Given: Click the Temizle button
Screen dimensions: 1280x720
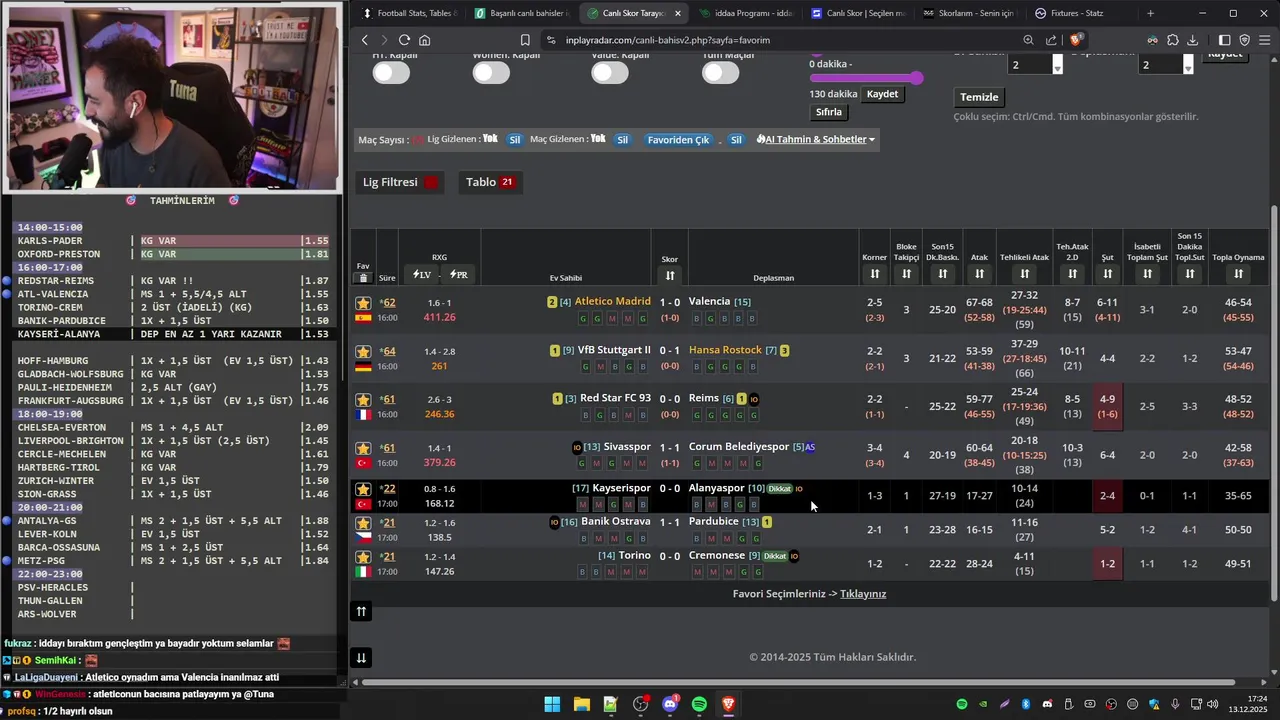Looking at the screenshot, I should (x=979, y=97).
